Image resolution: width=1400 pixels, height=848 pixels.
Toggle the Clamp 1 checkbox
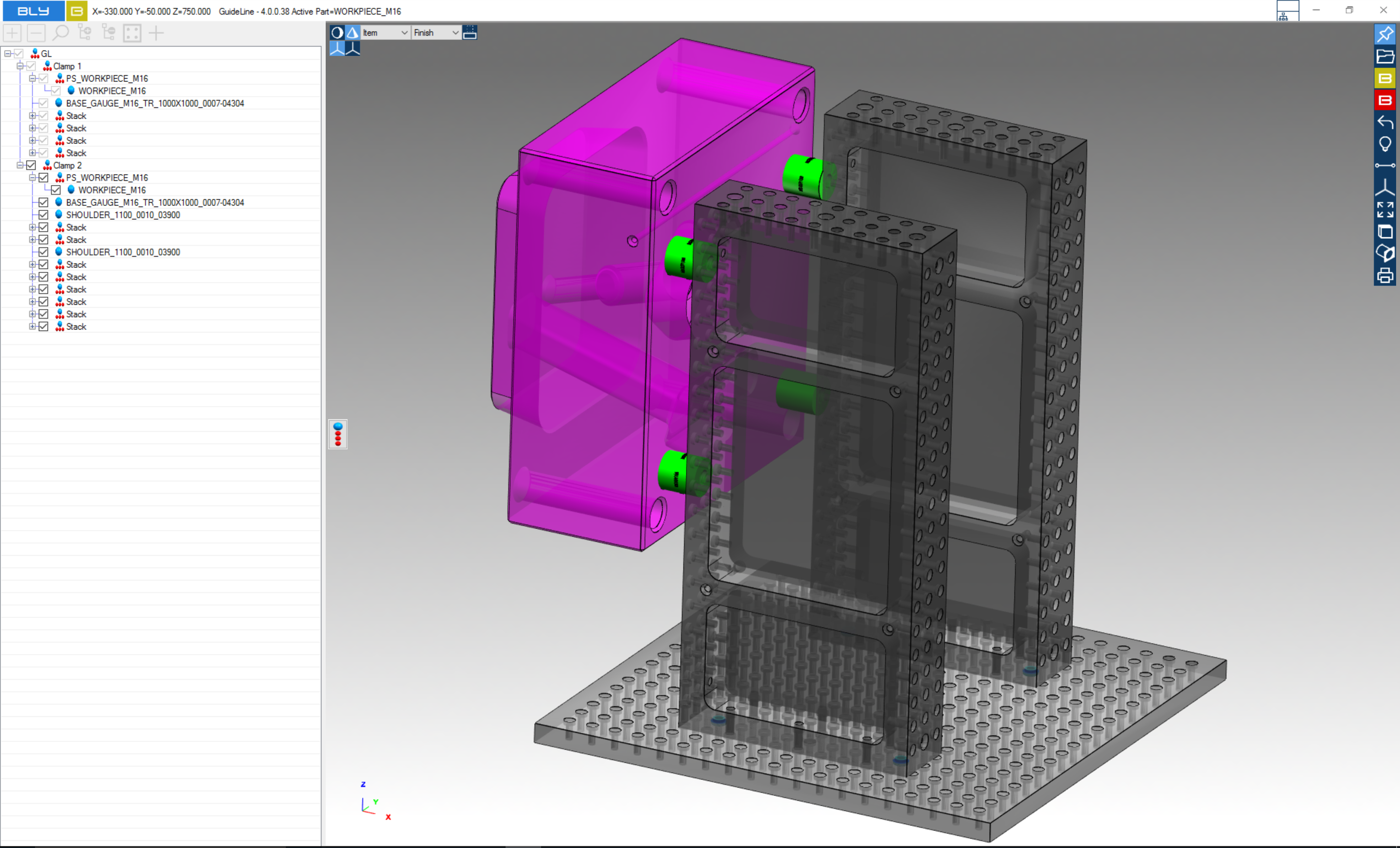pyautogui.click(x=31, y=66)
